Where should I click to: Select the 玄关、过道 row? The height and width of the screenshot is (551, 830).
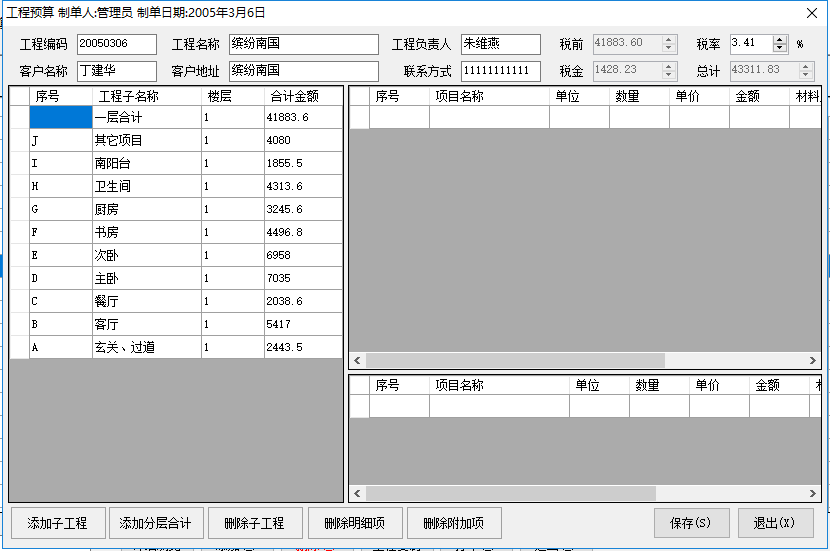pos(176,347)
